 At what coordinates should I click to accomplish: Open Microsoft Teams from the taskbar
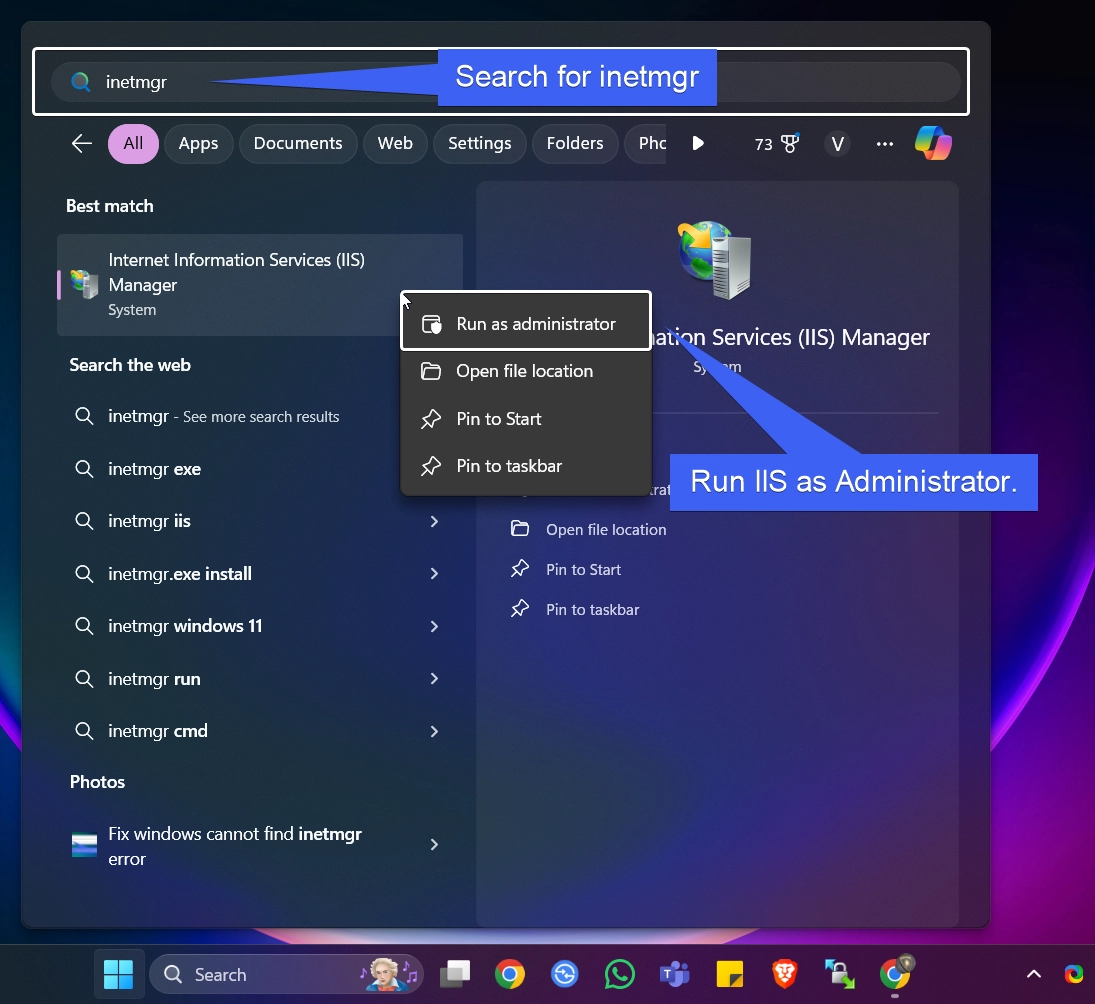click(x=675, y=974)
